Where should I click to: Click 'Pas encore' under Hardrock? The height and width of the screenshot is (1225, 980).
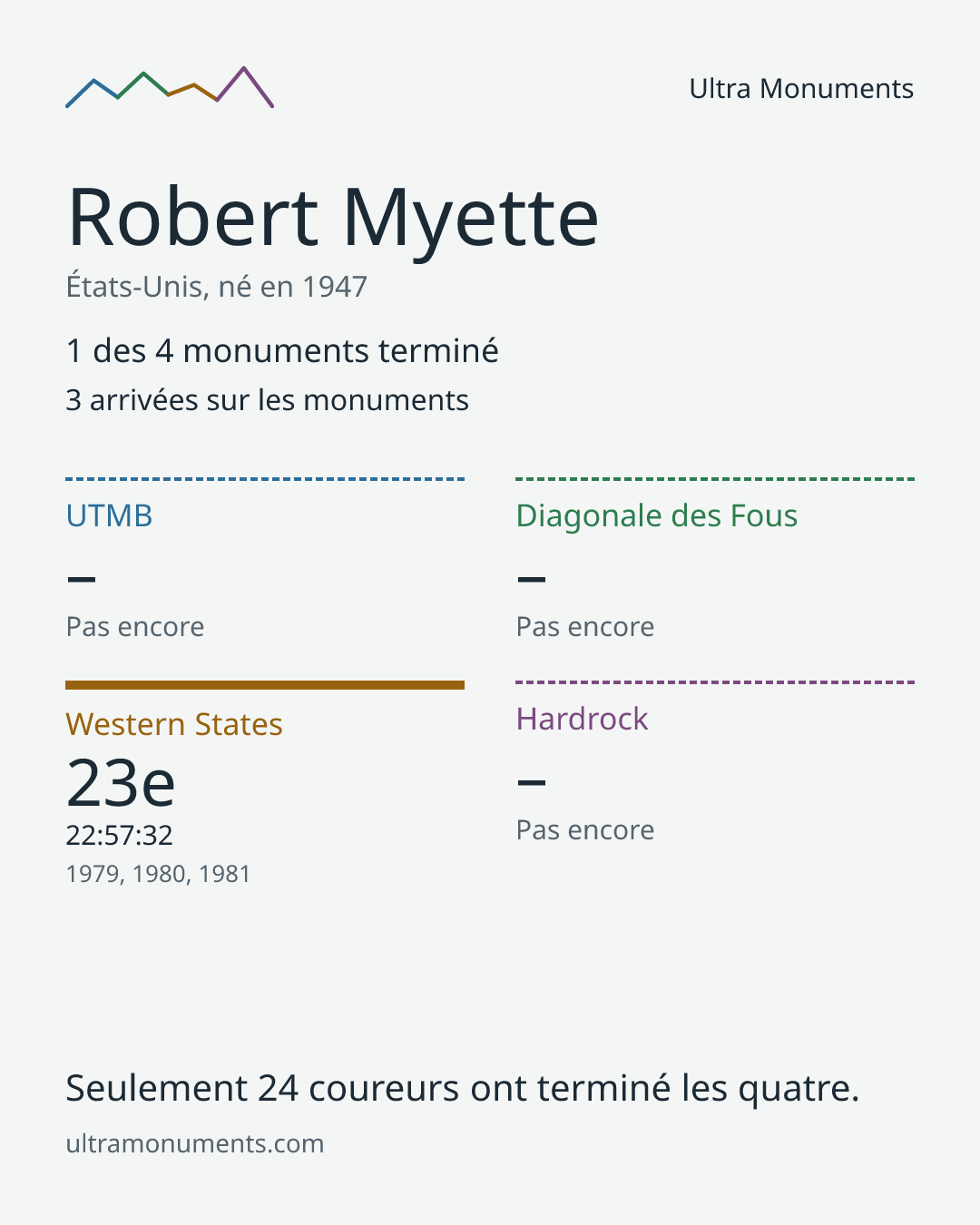click(585, 830)
